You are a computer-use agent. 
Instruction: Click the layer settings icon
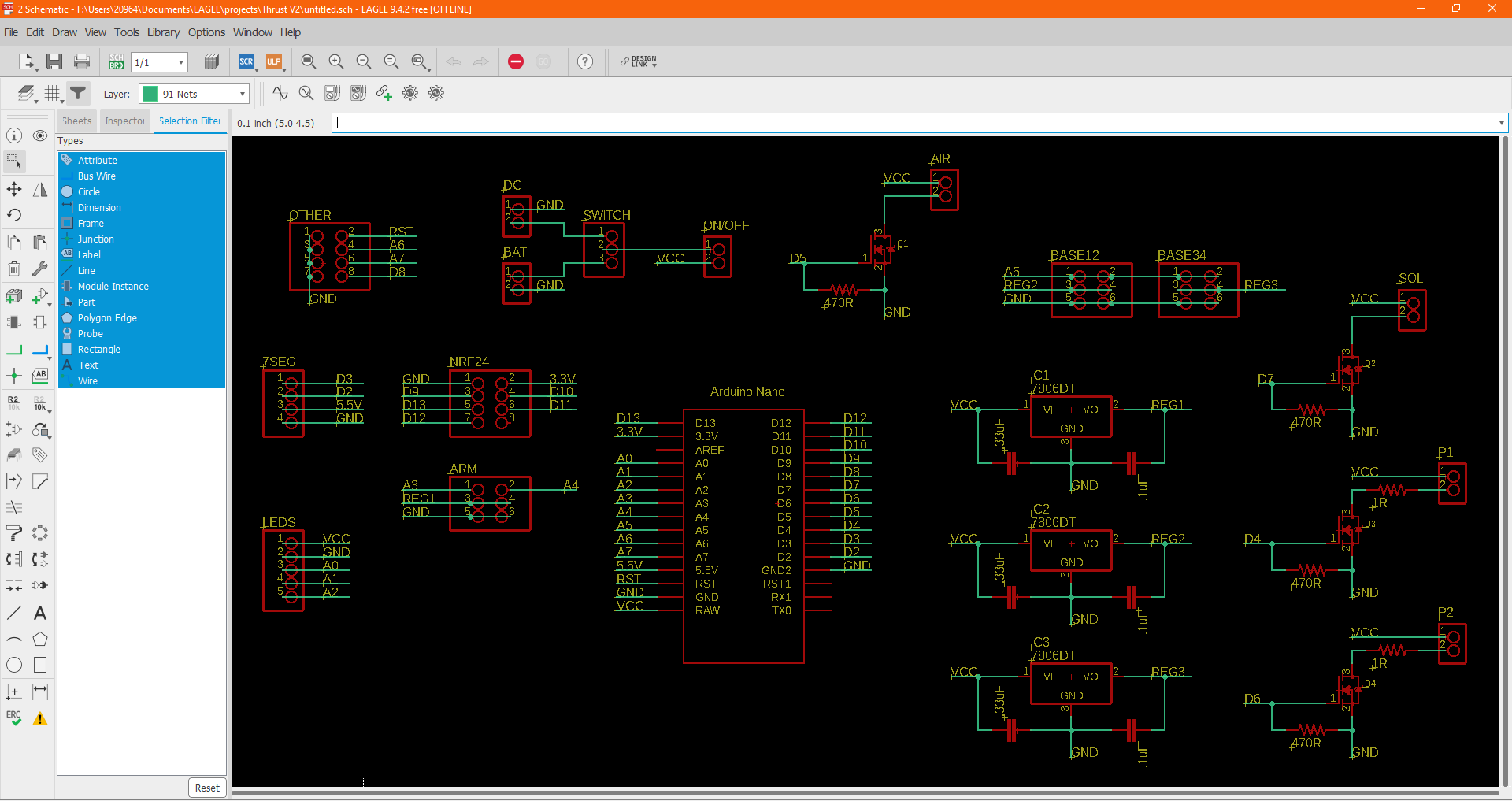point(26,93)
